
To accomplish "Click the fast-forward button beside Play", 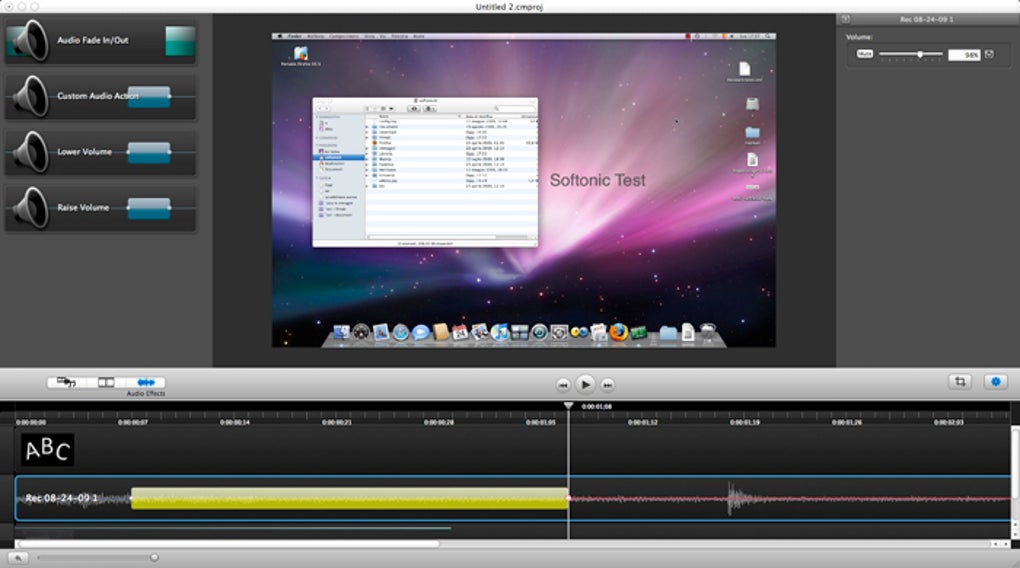I will (608, 384).
